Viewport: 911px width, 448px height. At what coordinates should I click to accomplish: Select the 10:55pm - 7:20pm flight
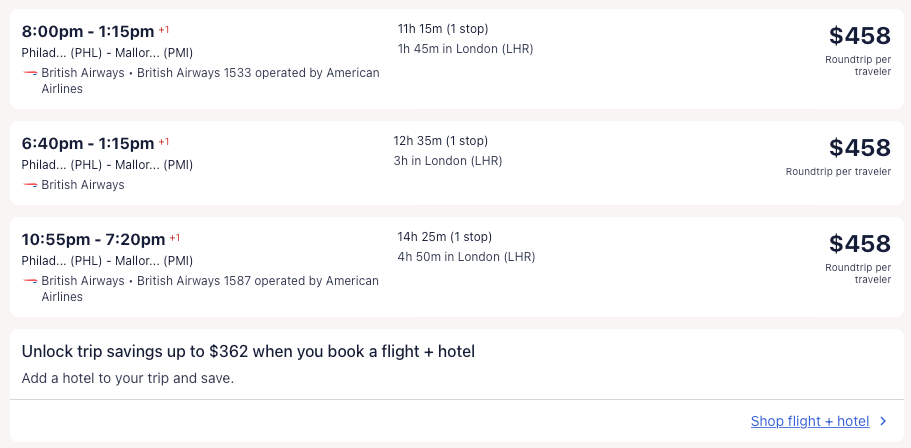click(x=93, y=239)
